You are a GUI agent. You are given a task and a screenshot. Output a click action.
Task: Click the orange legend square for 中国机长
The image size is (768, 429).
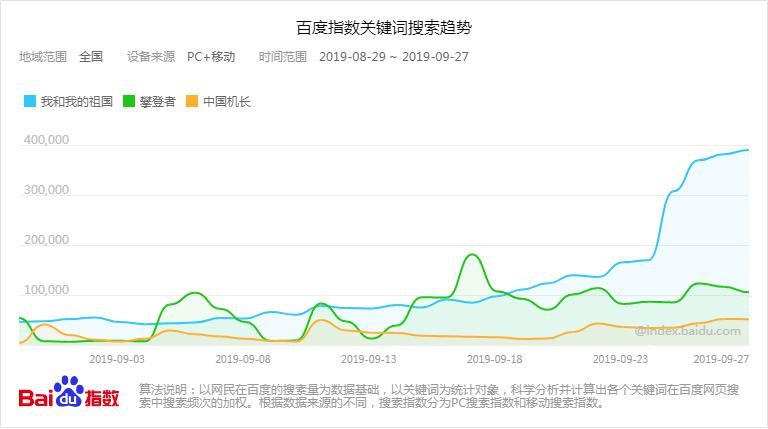pyautogui.click(x=192, y=101)
